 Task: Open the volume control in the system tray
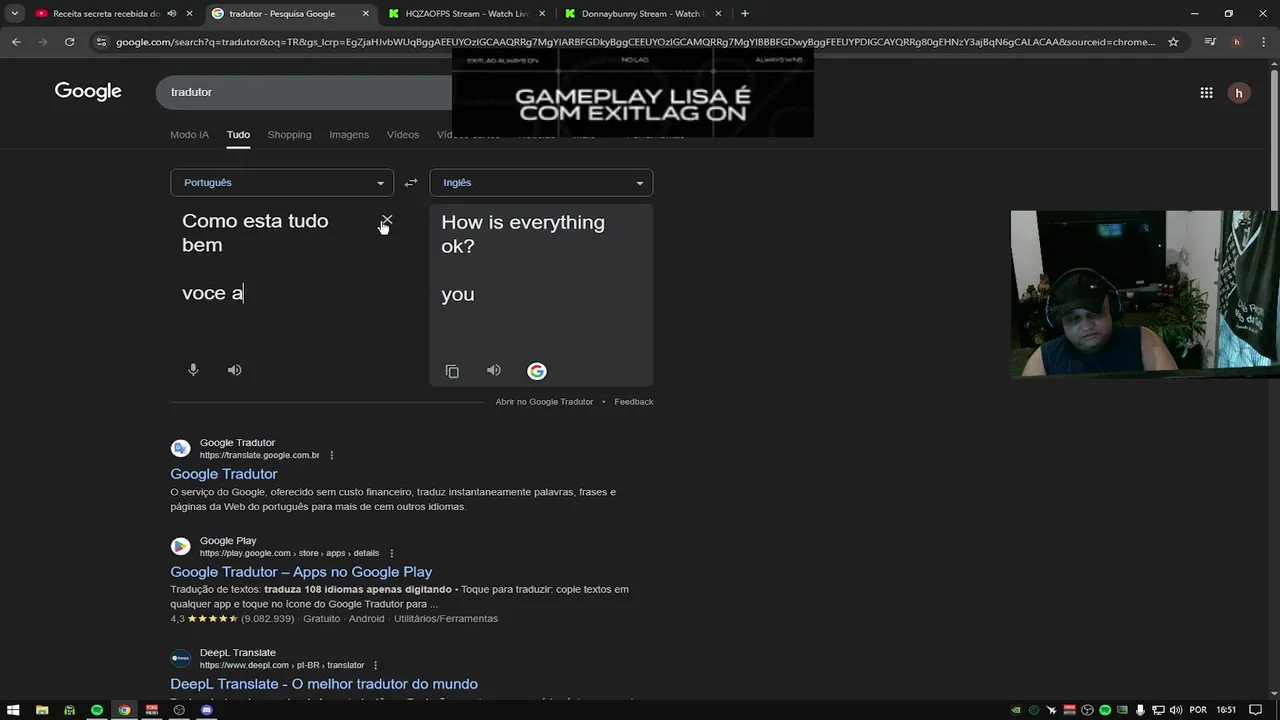pyautogui.click(x=1176, y=710)
